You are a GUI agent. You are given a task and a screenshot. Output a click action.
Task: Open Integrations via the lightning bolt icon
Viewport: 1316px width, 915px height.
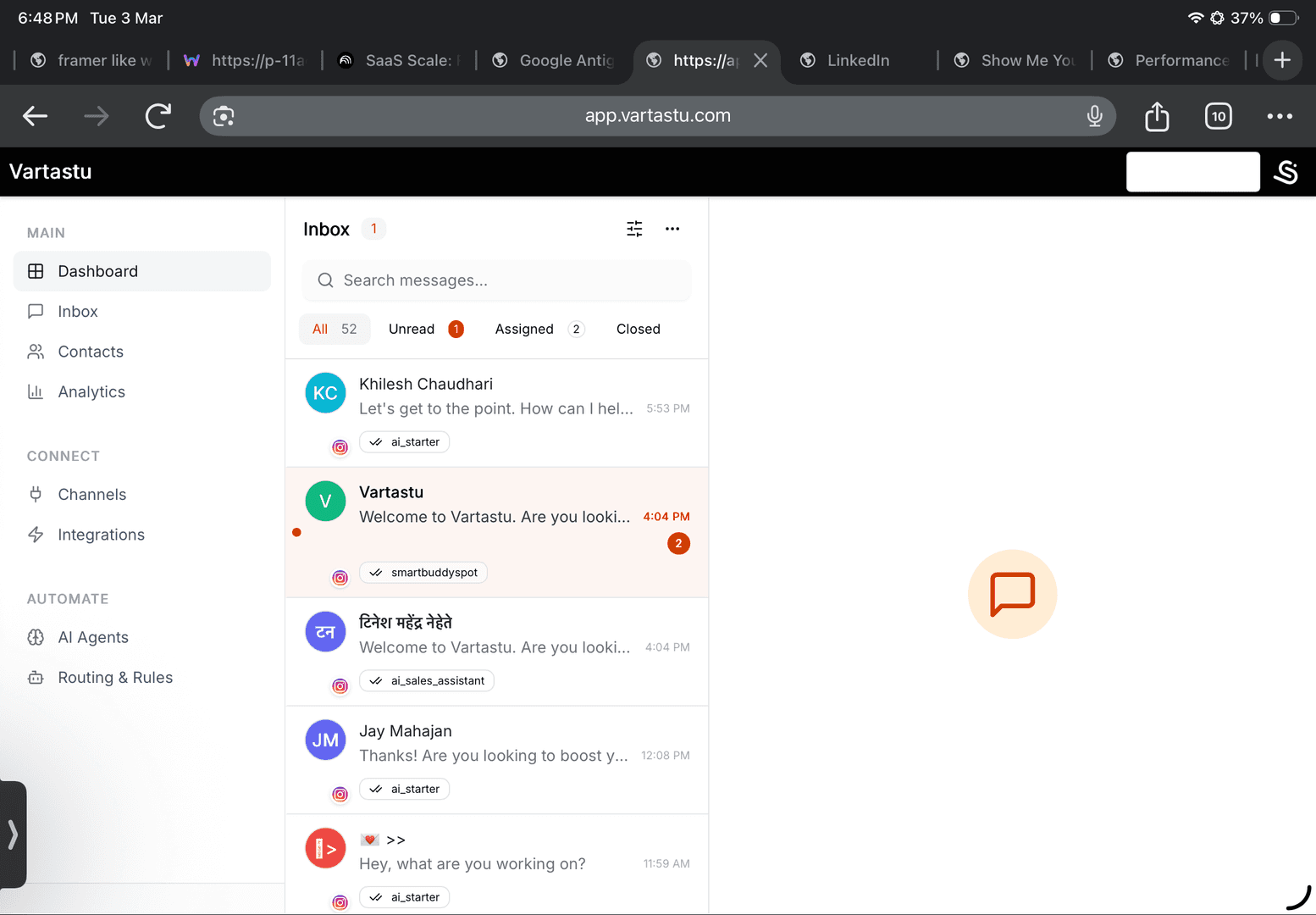point(35,535)
